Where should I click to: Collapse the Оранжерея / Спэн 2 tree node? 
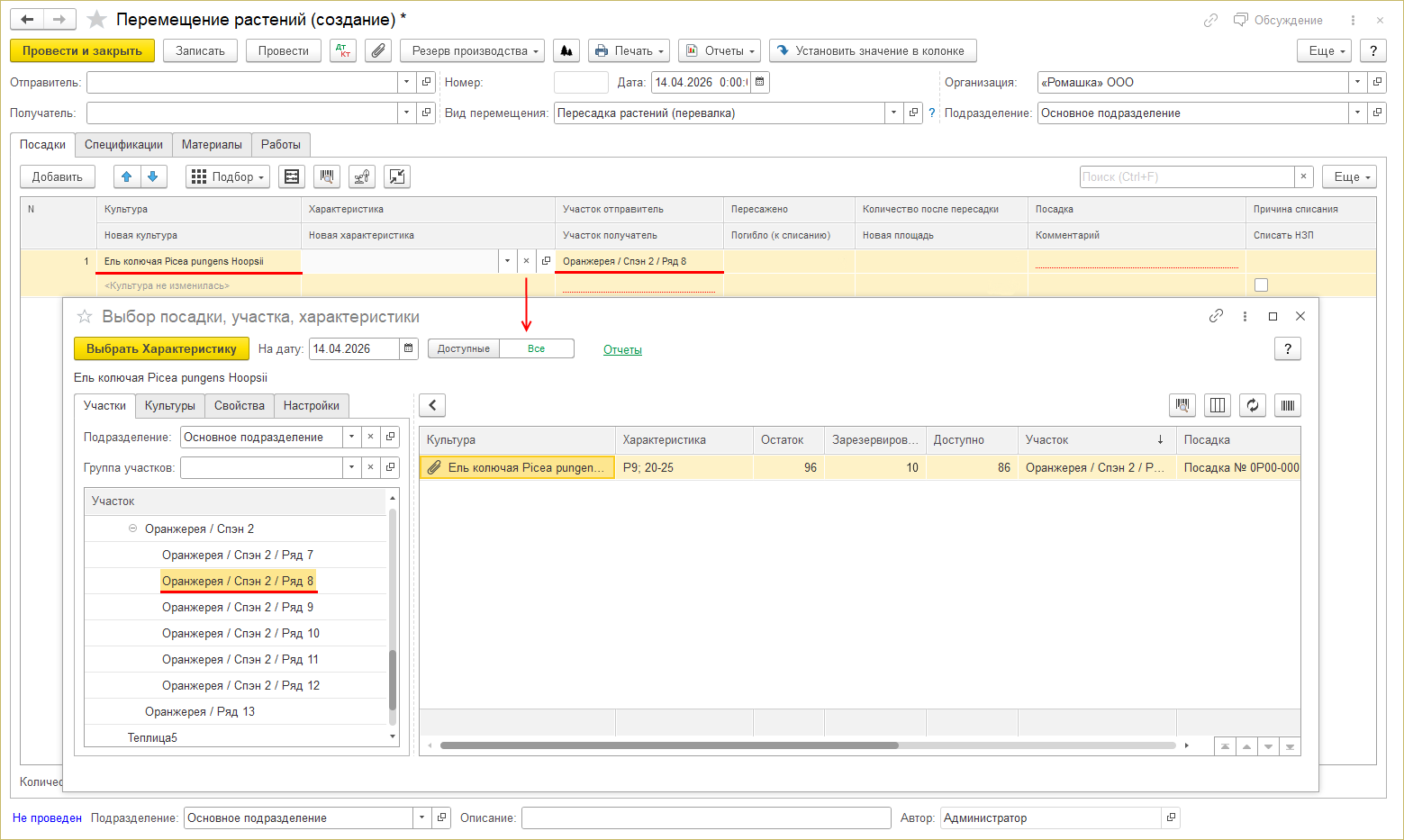133,529
